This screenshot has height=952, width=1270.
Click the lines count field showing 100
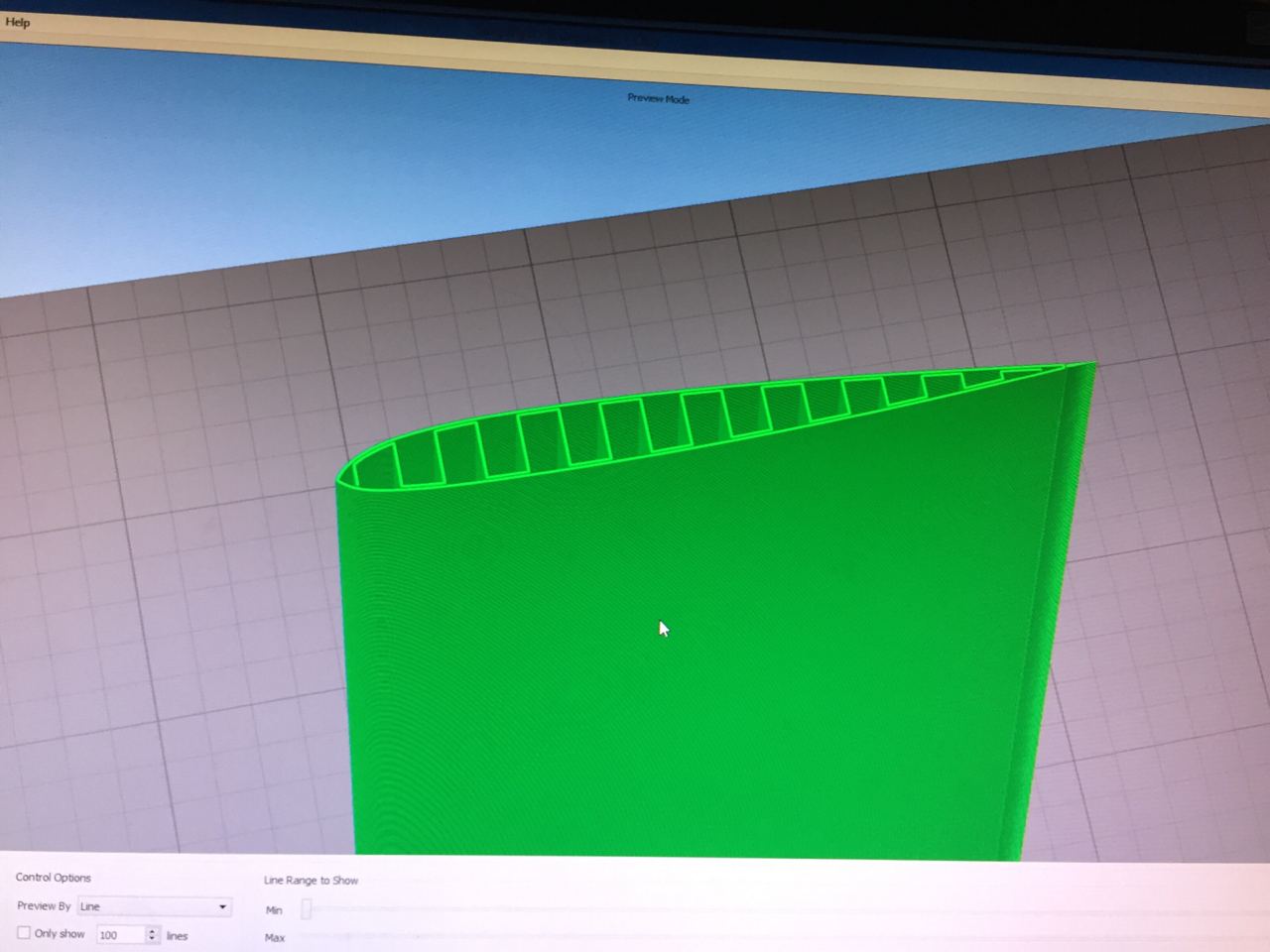coord(121,935)
